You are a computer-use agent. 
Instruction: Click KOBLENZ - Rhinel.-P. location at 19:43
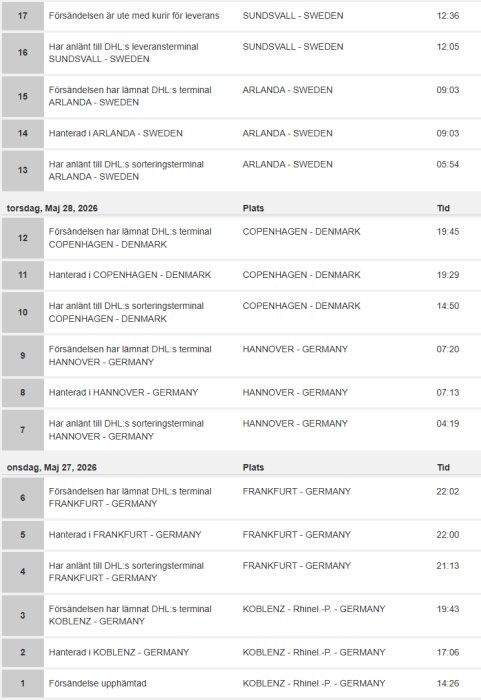314,609
